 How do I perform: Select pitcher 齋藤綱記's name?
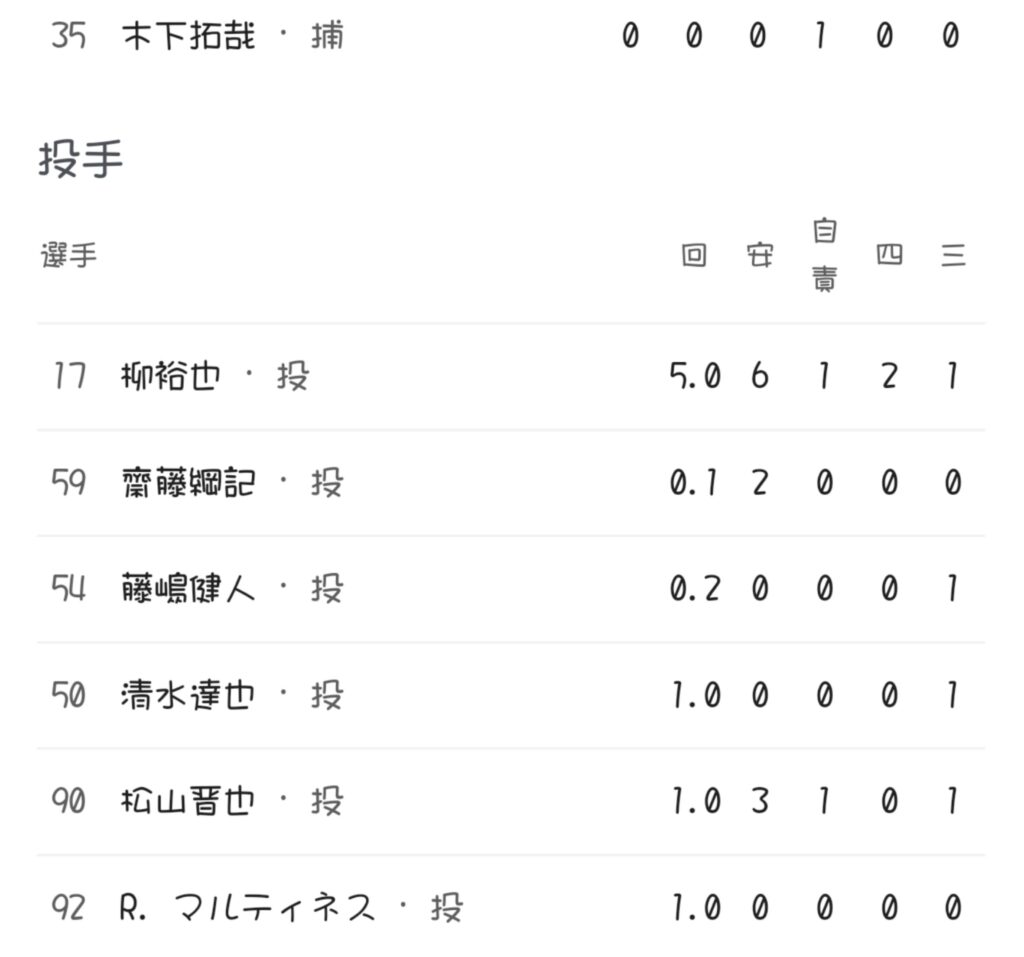click(187, 483)
